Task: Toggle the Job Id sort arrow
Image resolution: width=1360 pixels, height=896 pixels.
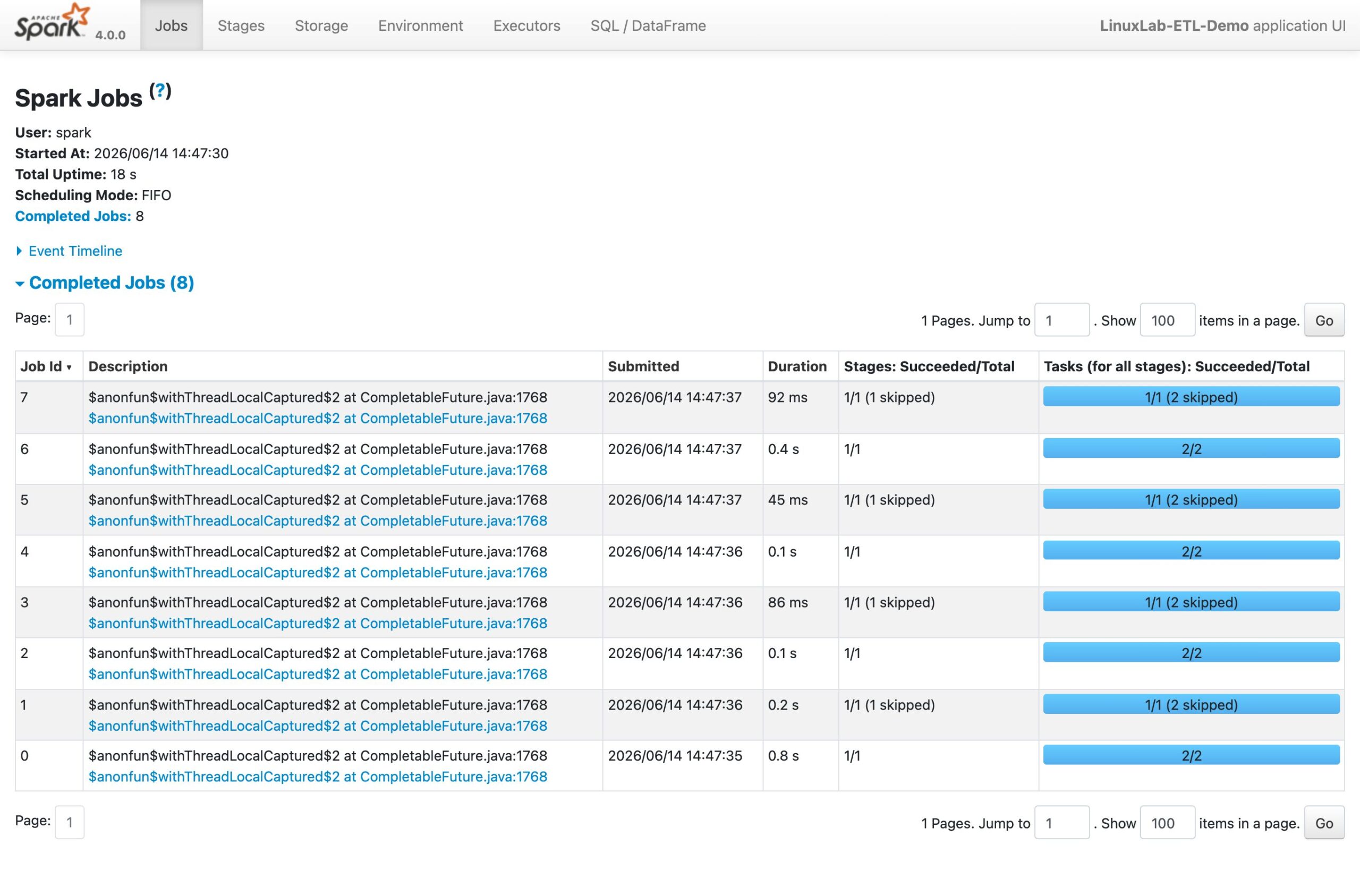Action: (69, 368)
